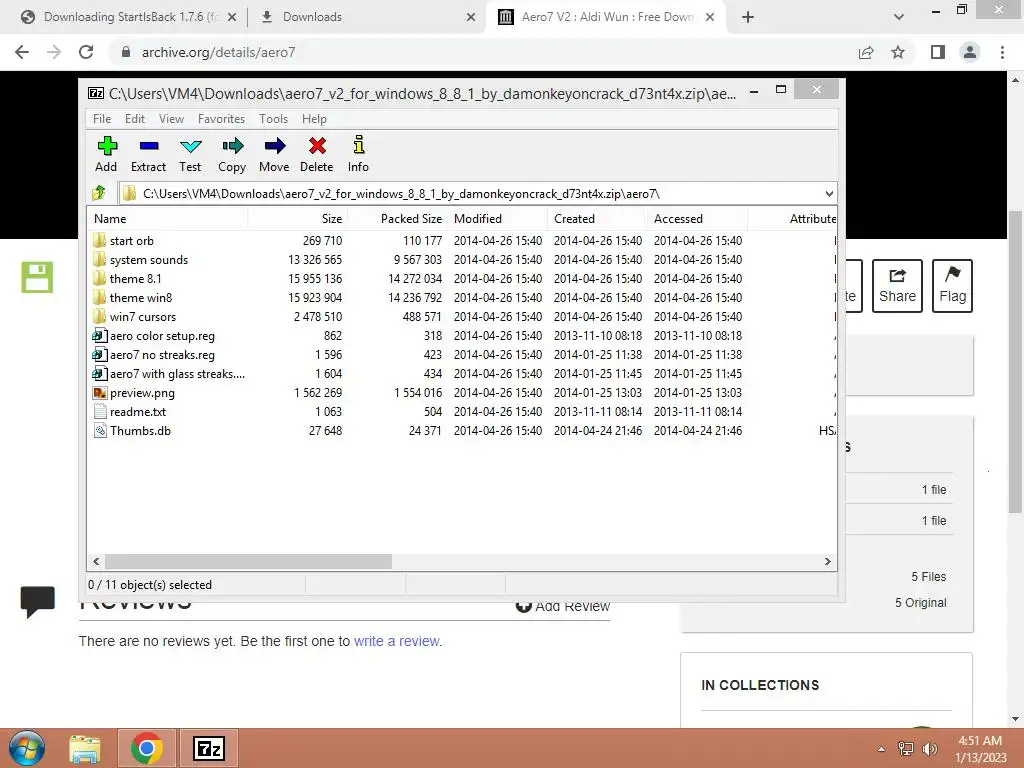Click the horizontal scrollbar thumb in 7-Zip
The image size is (1024, 768).
[248, 562]
